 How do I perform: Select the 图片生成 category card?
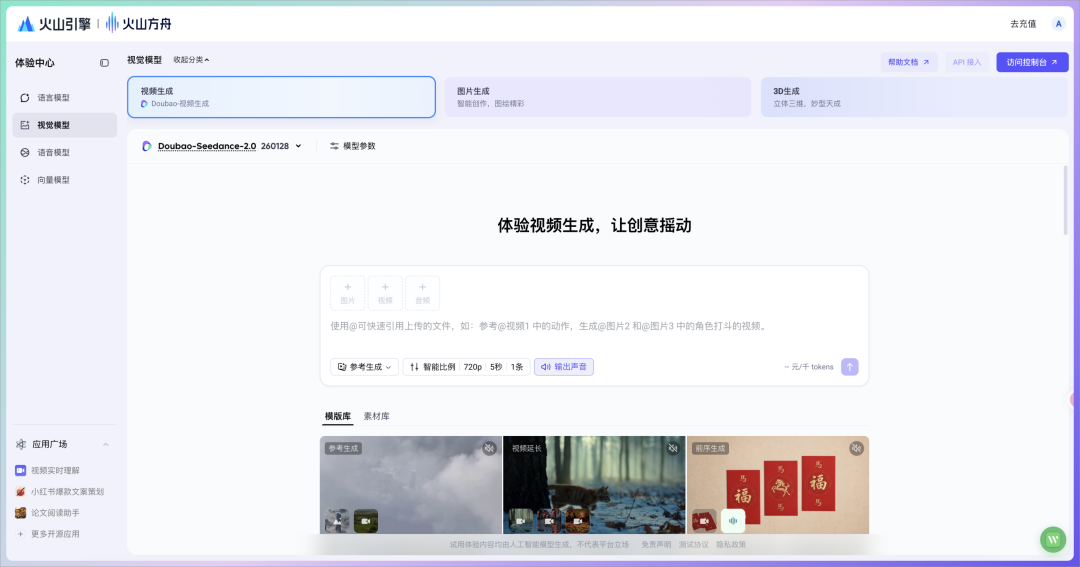tap(597, 97)
